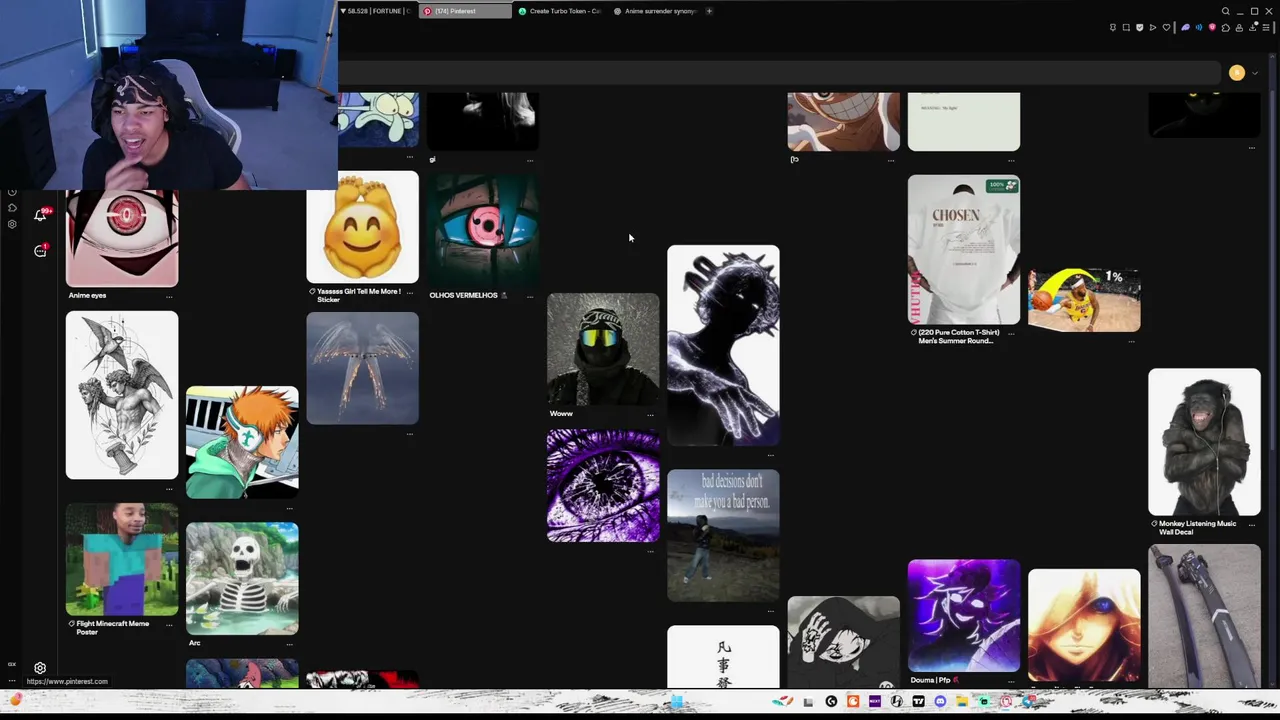Open the browser search magnifier icon
This screenshot has width=1280, height=720.
1226,11
